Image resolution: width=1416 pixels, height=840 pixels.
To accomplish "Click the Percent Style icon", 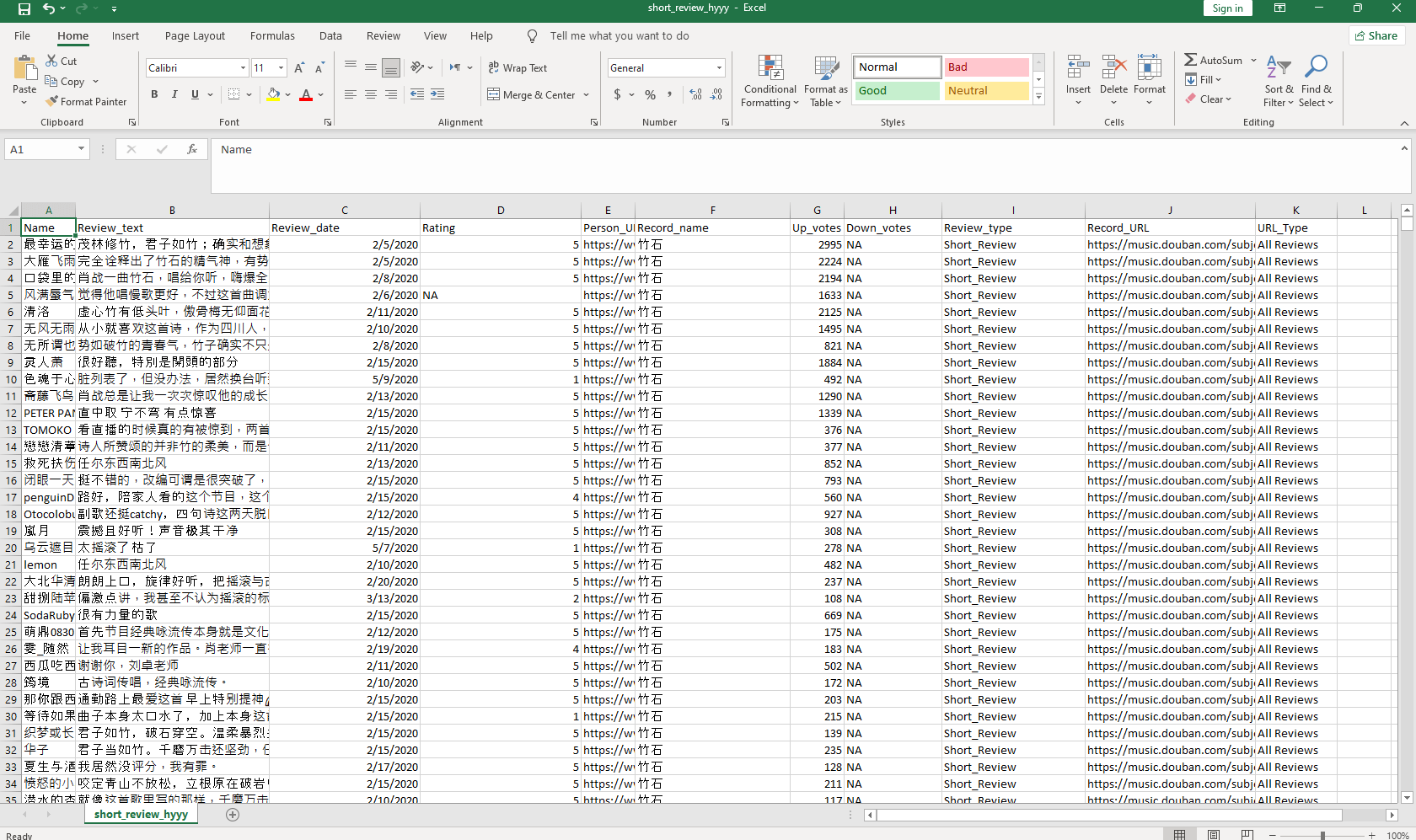I will point(650,94).
